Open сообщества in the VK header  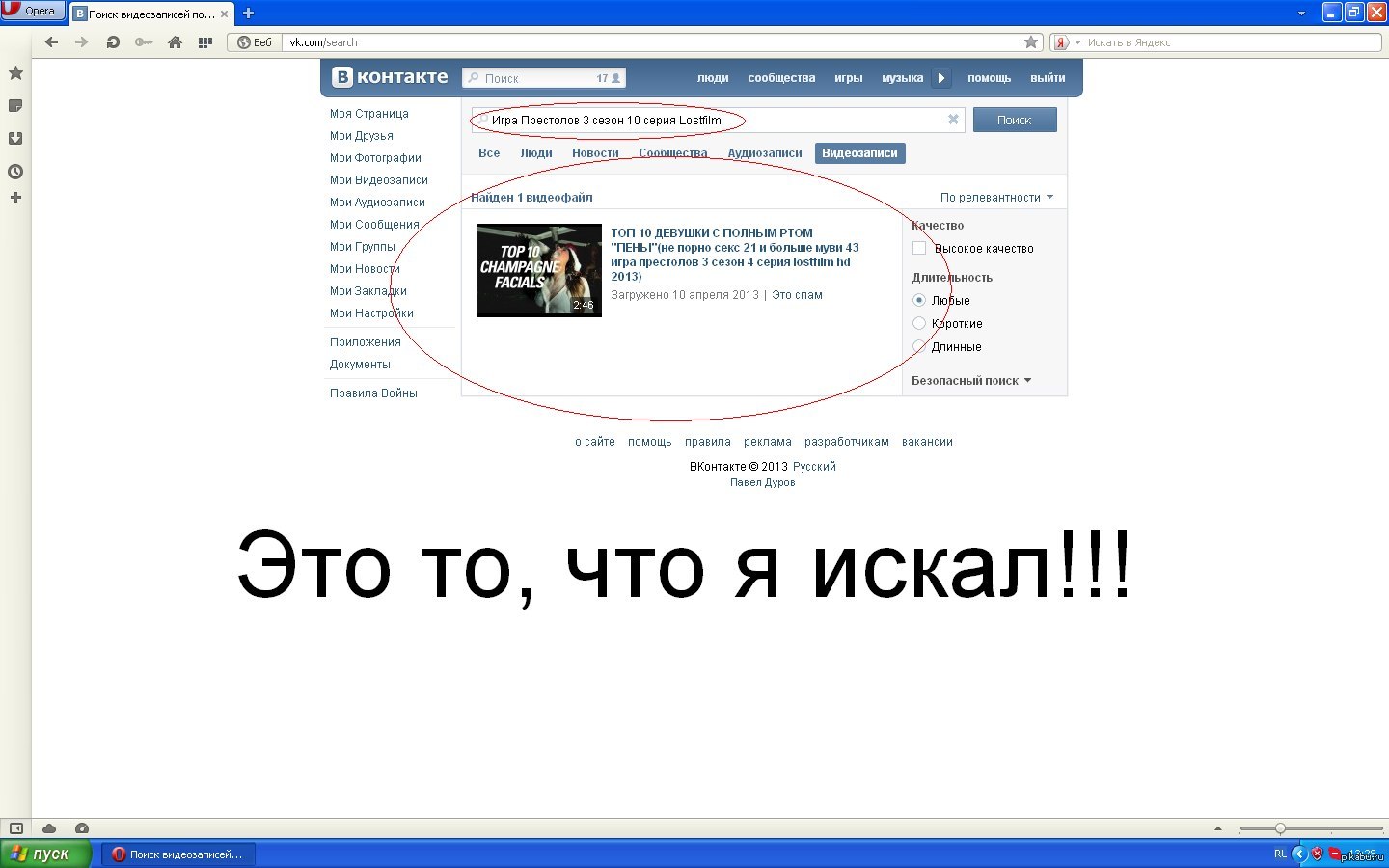tap(781, 78)
